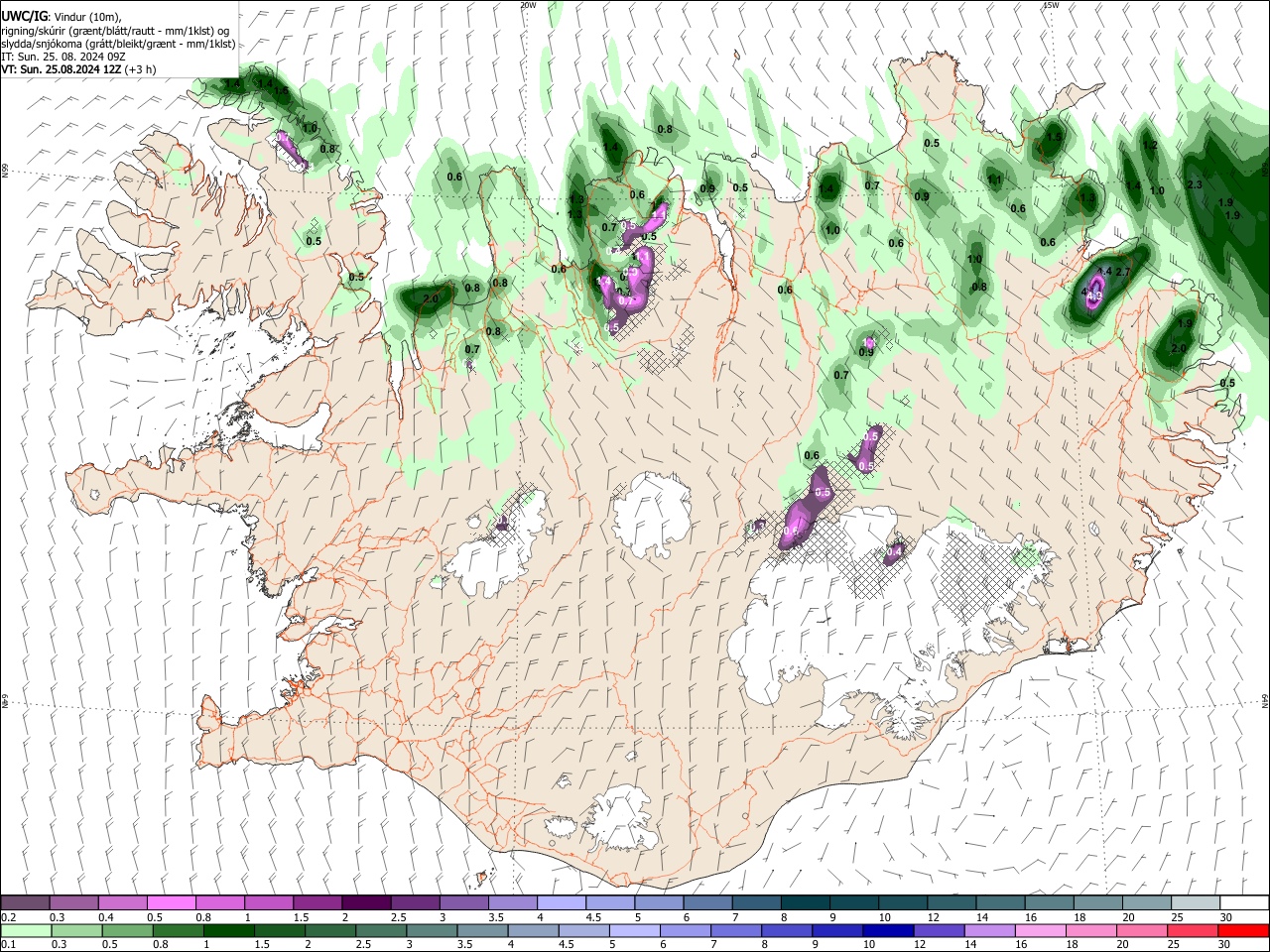Image resolution: width=1270 pixels, height=952 pixels.
Task: Click the white '4.9' value in the pink core
Action: pos(1095,296)
